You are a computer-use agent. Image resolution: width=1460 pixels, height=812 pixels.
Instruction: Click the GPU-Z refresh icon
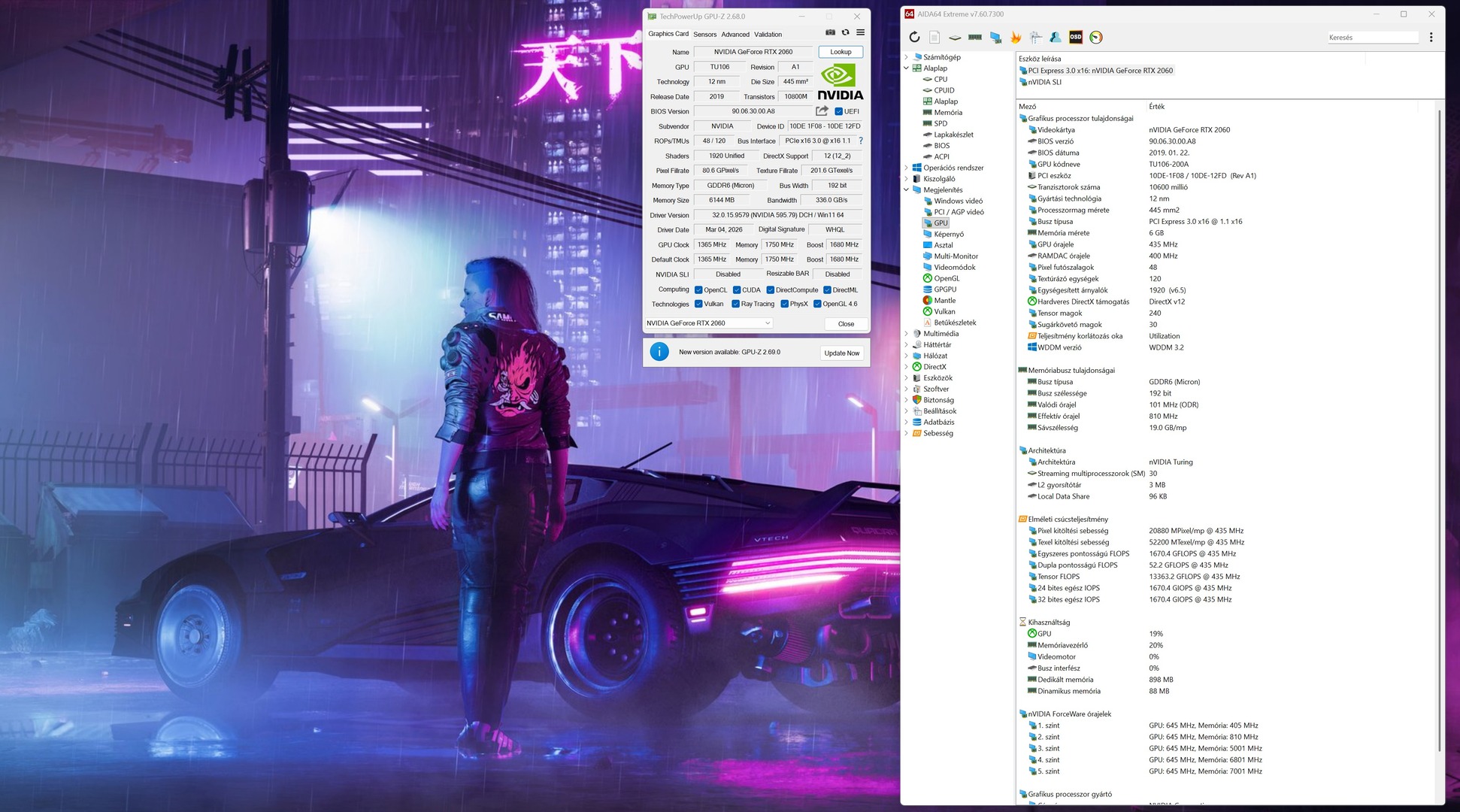pyautogui.click(x=845, y=33)
